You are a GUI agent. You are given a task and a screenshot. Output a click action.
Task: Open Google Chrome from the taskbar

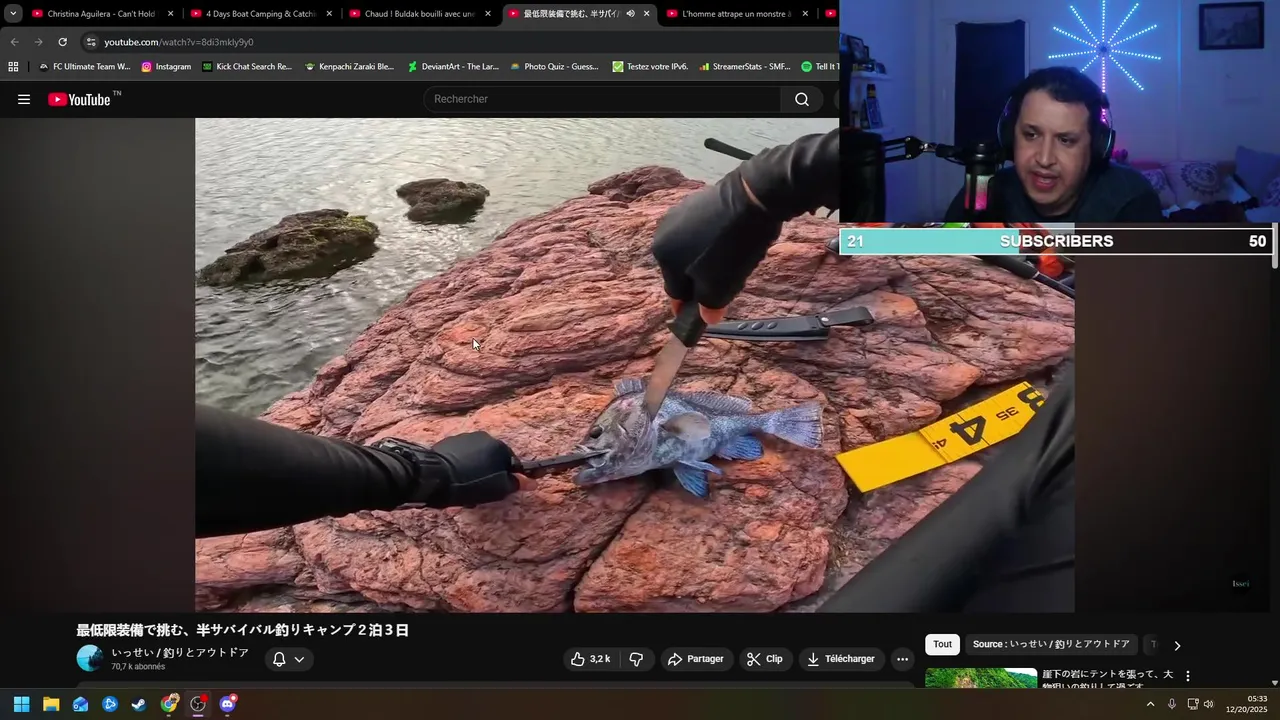pos(169,704)
